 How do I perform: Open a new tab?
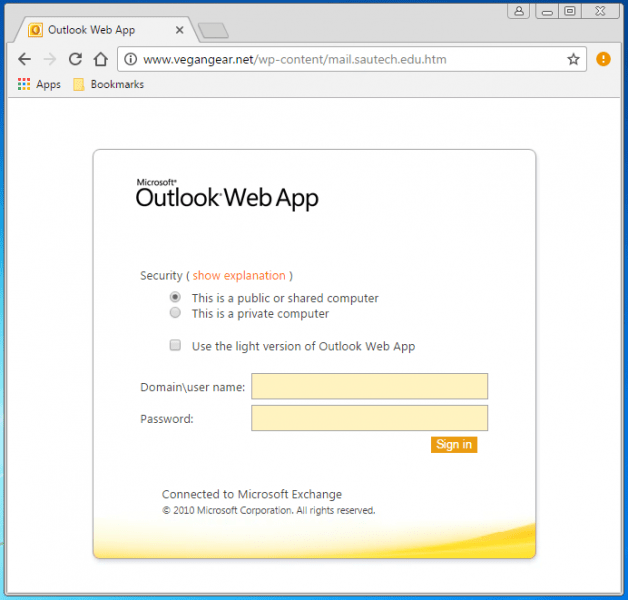(213, 31)
